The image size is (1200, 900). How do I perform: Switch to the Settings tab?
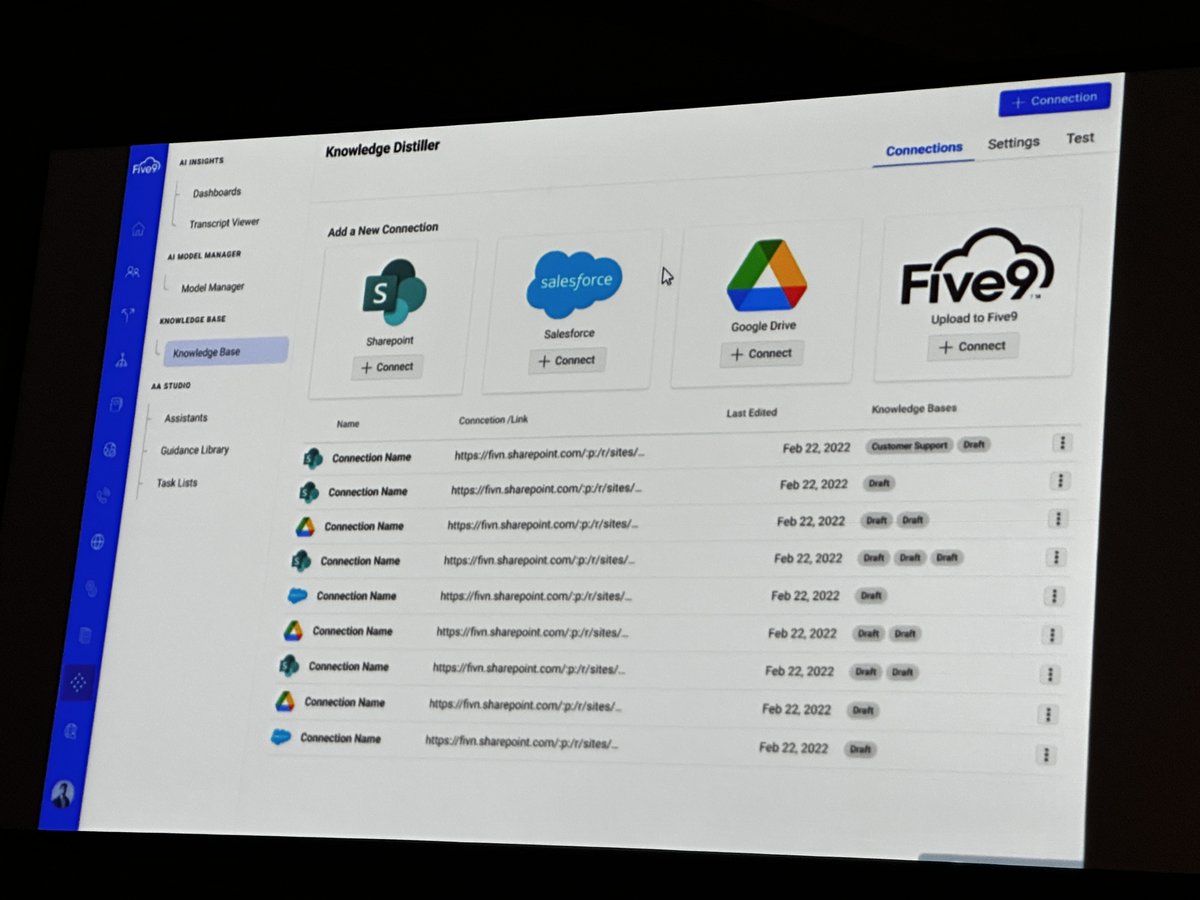pyautogui.click(x=1013, y=143)
